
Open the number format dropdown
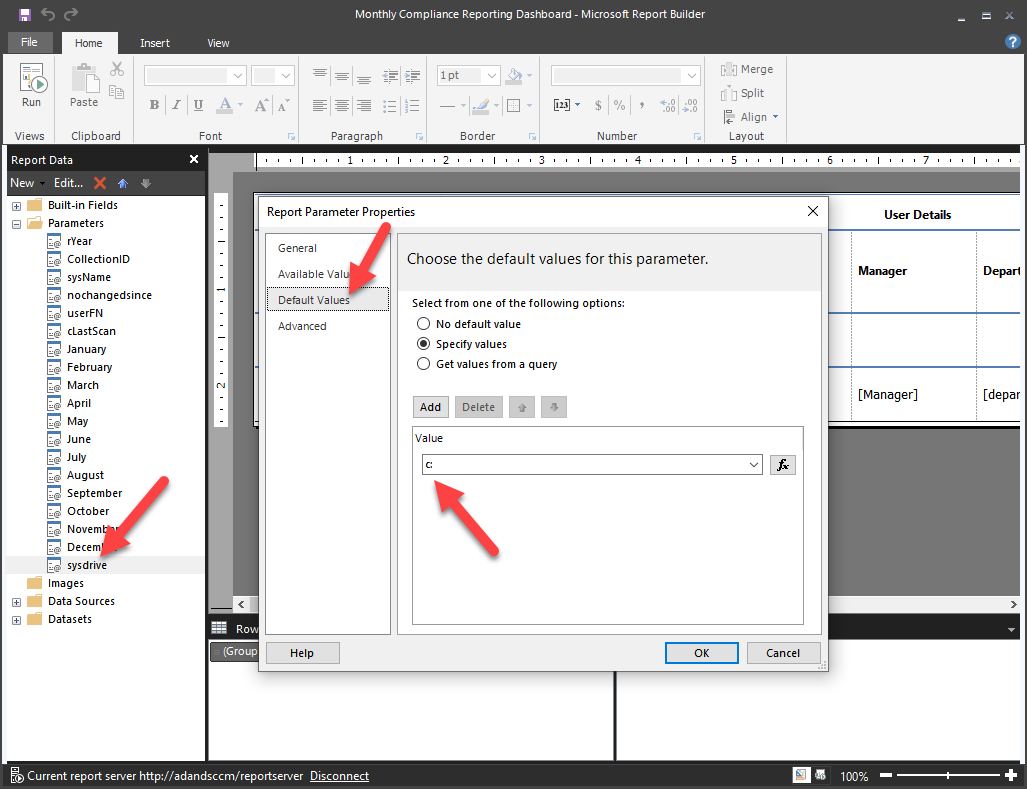(692, 76)
